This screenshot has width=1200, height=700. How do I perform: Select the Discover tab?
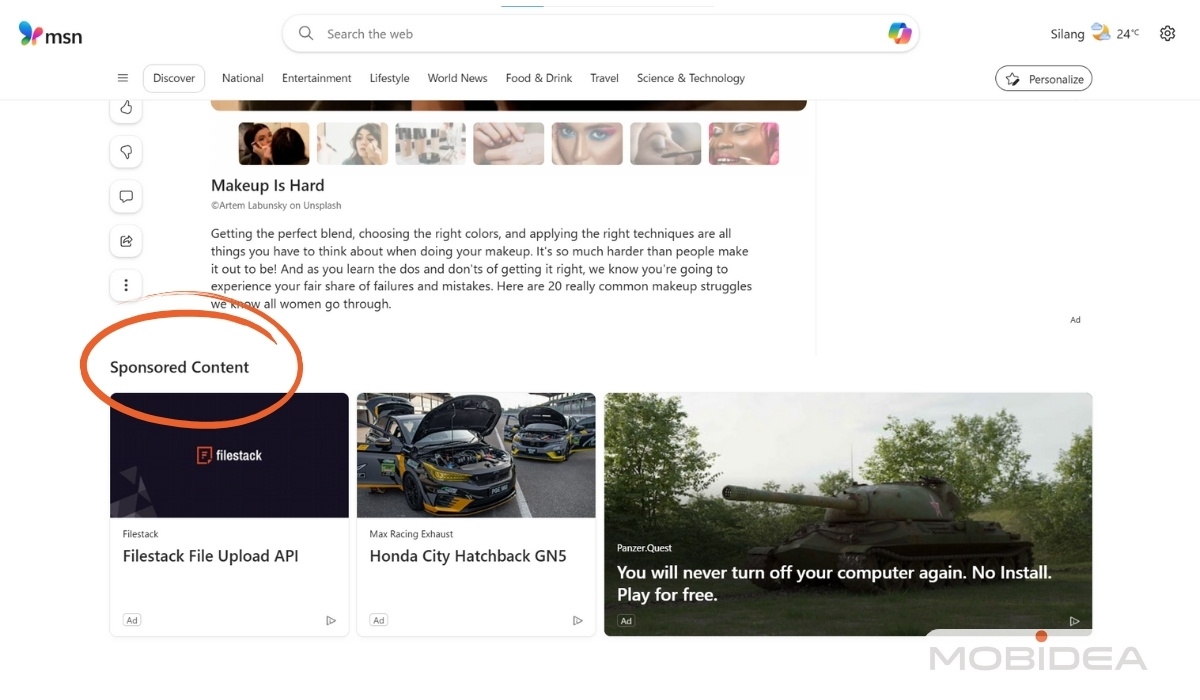click(x=174, y=78)
